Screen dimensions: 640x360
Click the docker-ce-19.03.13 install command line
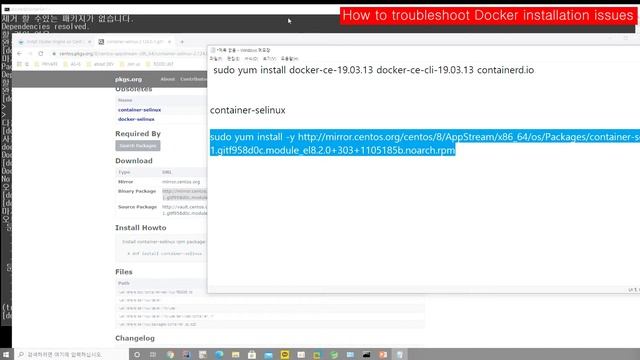pos(373,70)
